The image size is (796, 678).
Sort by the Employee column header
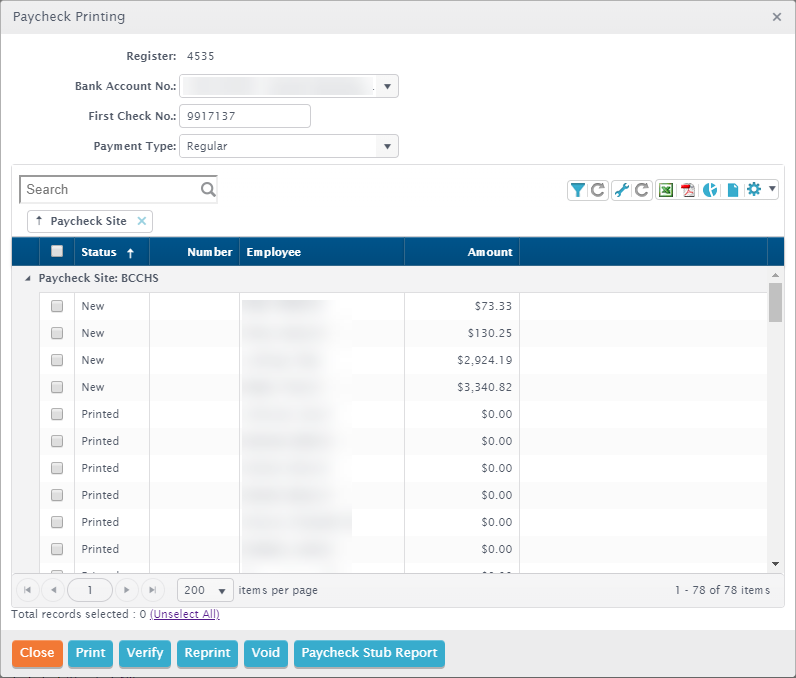(274, 252)
